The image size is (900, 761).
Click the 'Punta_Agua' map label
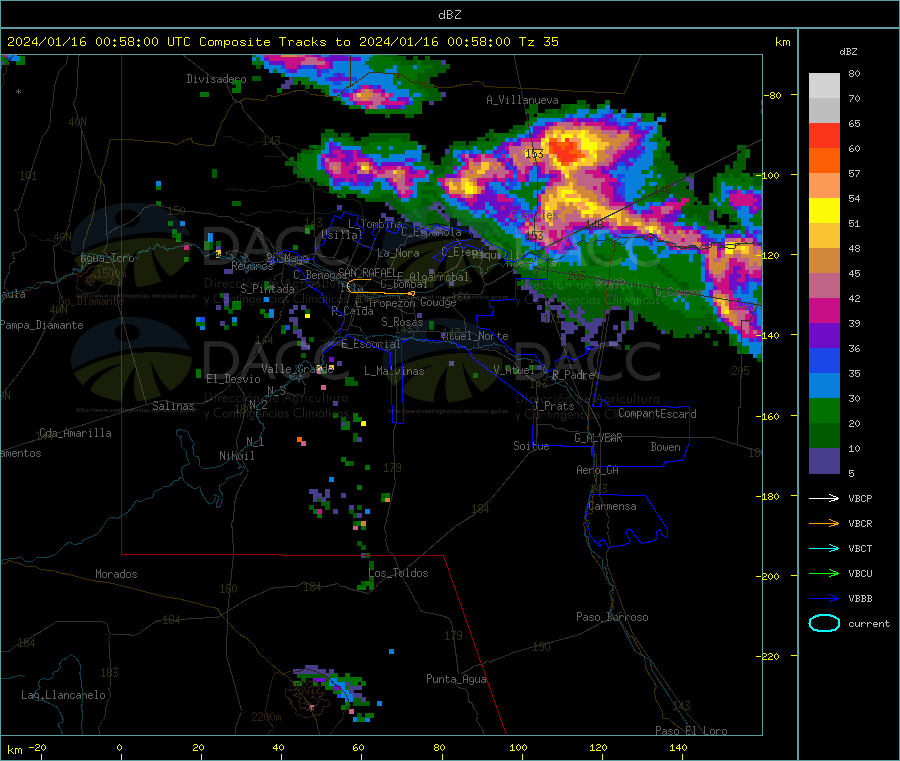pos(456,679)
